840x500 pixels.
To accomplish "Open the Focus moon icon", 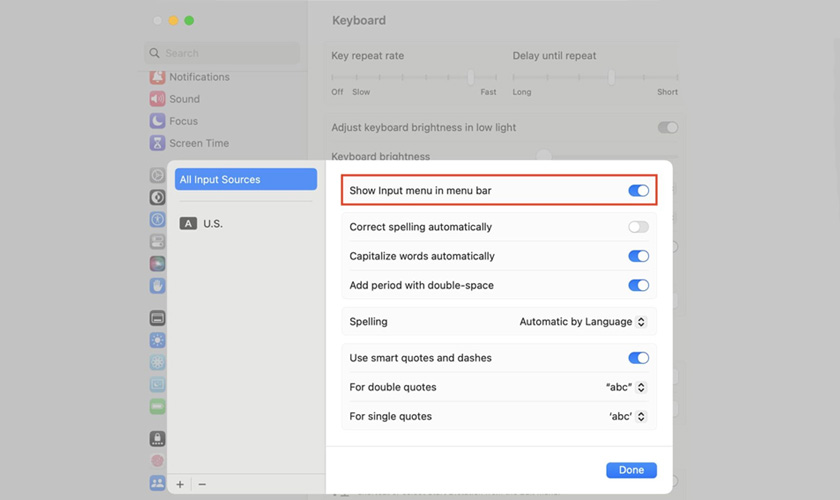I will click(x=157, y=121).
